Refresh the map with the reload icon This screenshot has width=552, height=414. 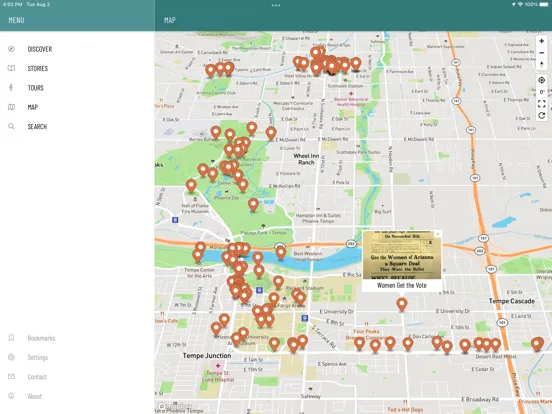(541, 115)
